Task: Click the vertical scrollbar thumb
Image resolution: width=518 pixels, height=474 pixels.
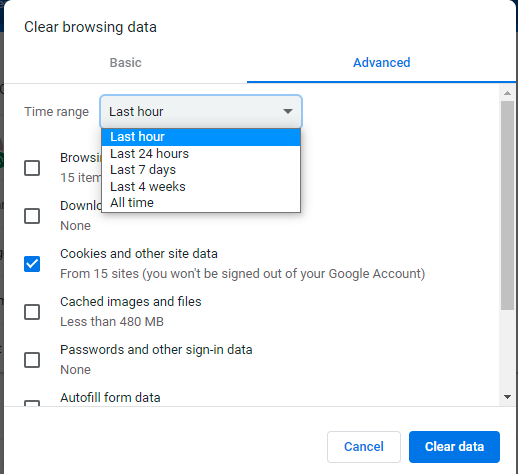Action: [x=507, y=205]
